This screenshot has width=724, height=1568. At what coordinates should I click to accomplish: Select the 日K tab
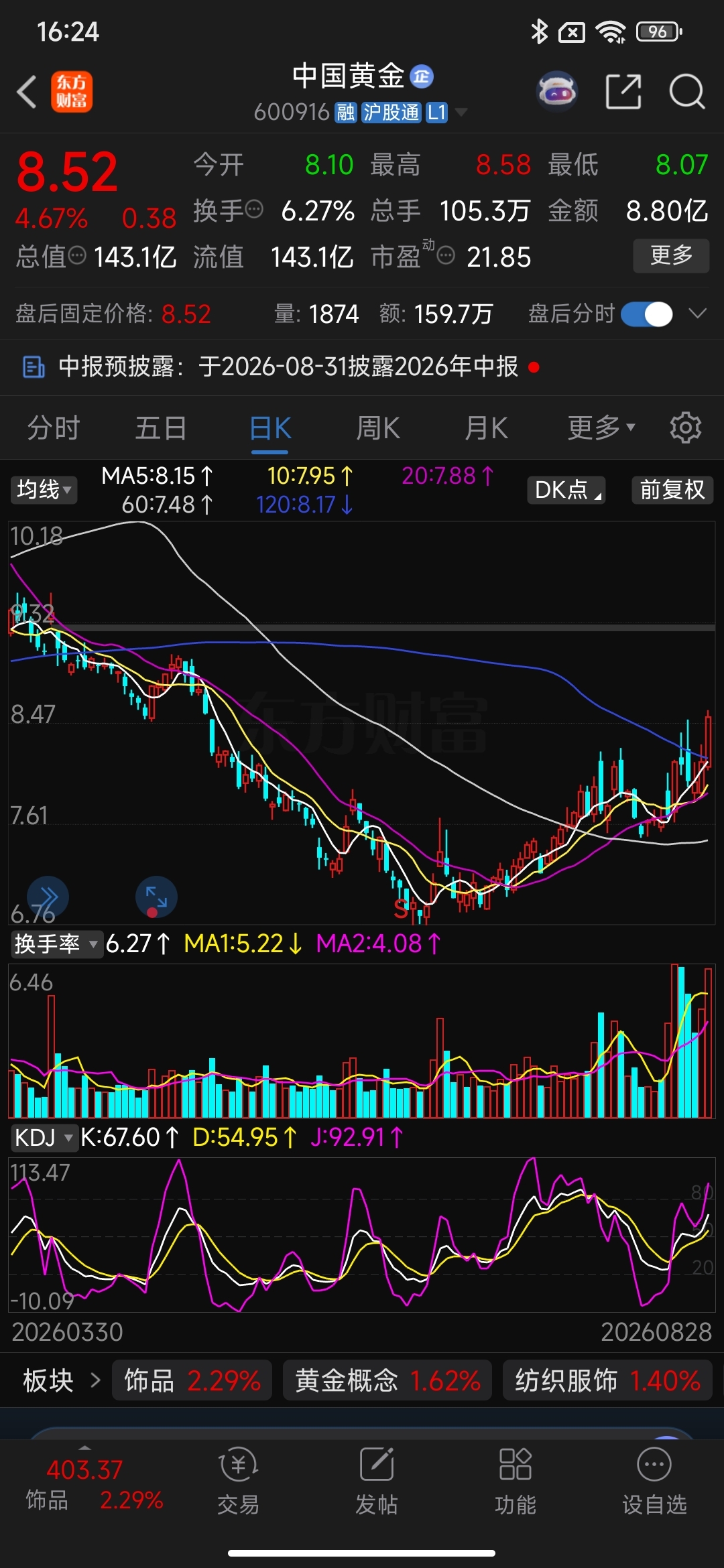point(270,428)
